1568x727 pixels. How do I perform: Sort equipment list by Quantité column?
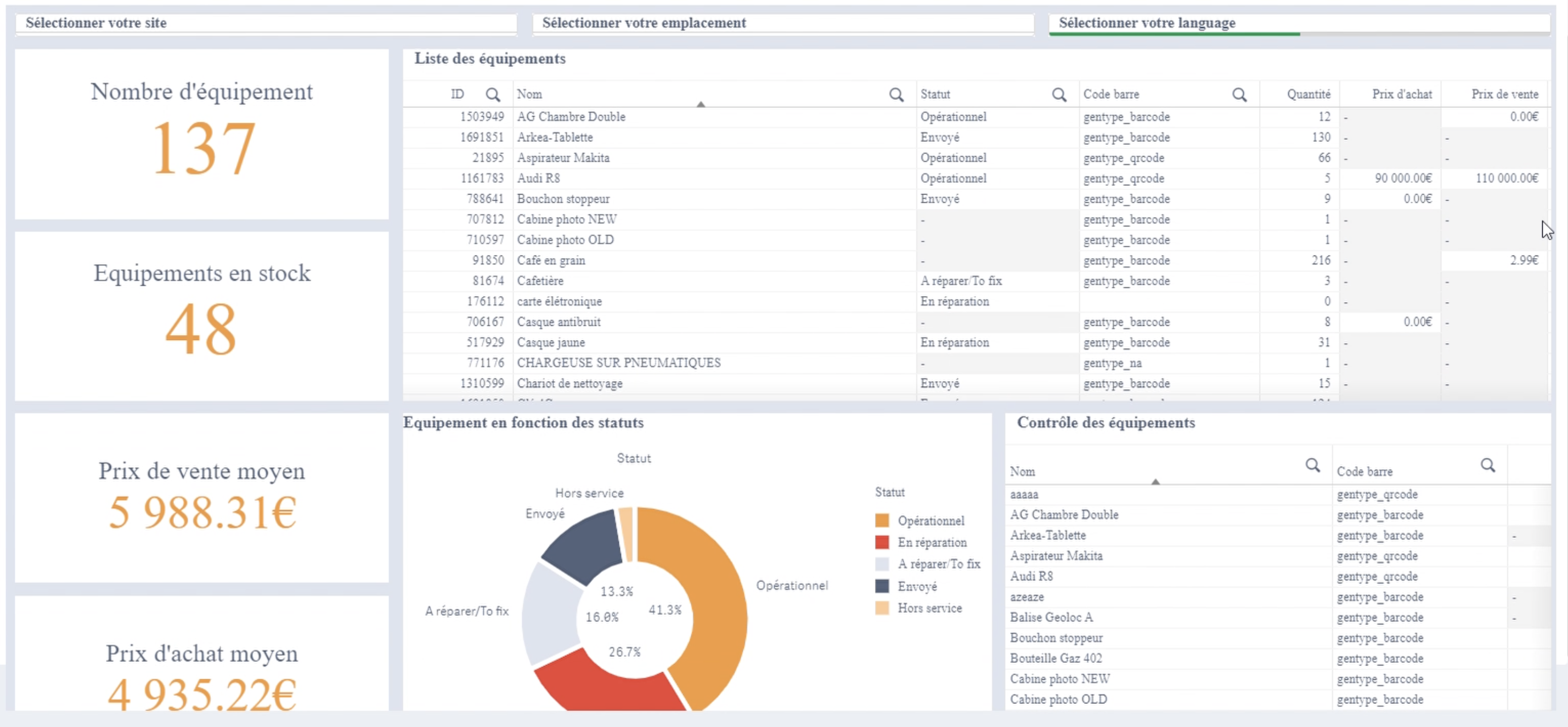point(1308,94)
